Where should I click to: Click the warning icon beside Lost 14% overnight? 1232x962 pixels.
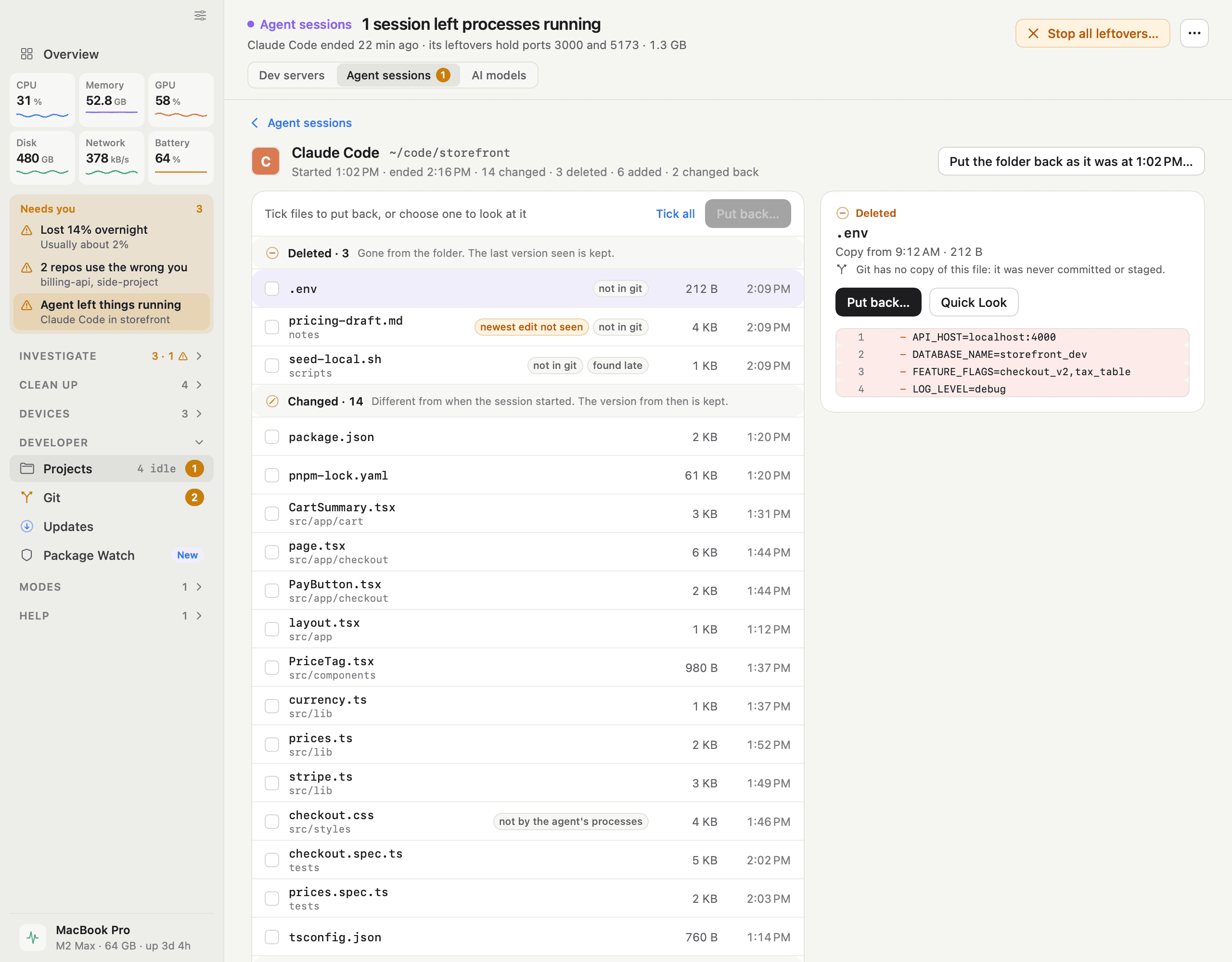26,230
